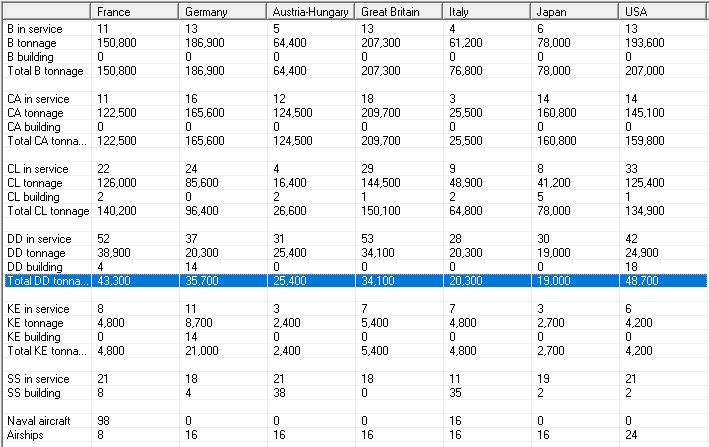Click Italy SS building value 35

click(455, 393)
